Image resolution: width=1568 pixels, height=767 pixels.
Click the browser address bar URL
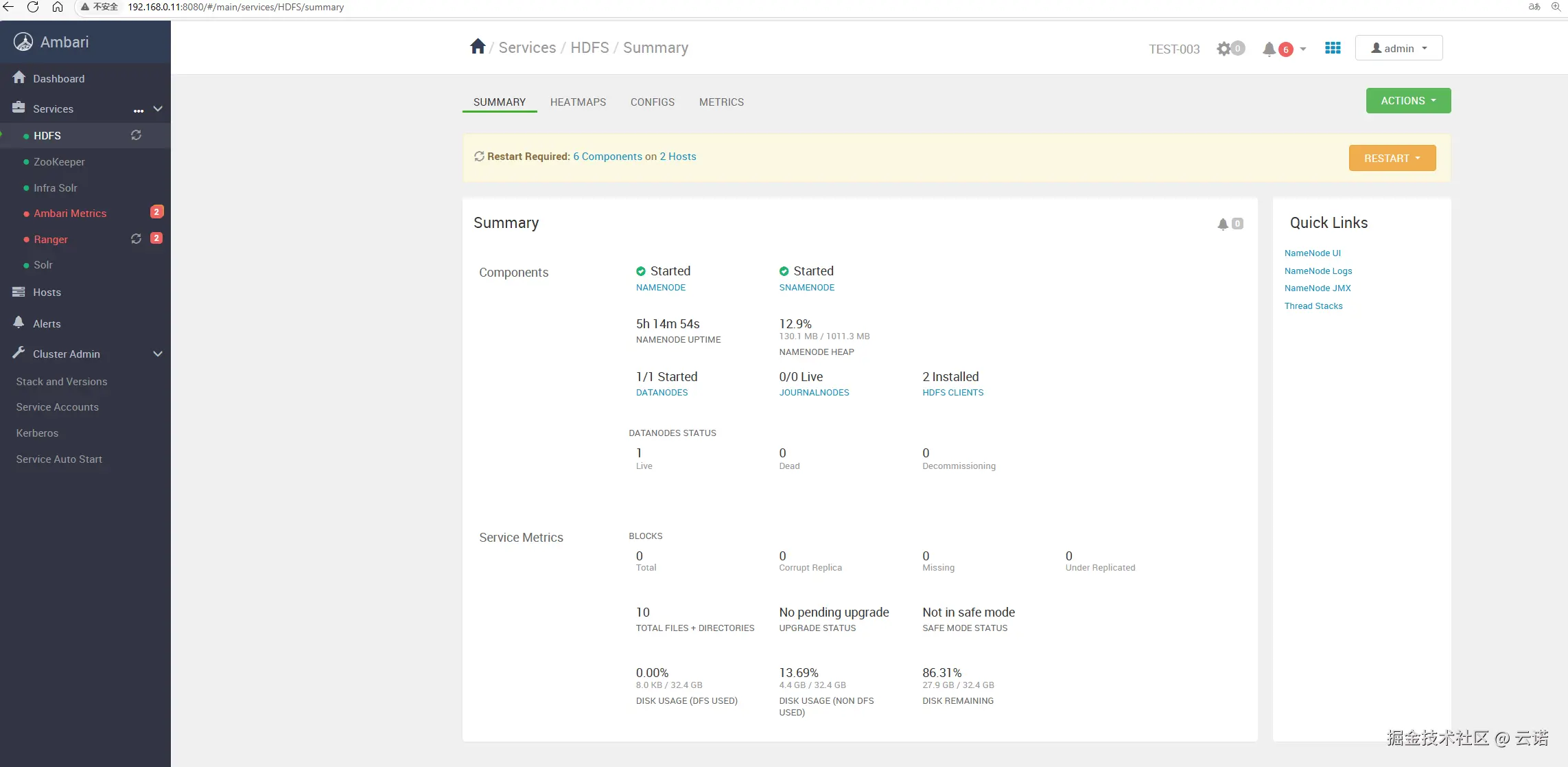click(x=235, y=7)
